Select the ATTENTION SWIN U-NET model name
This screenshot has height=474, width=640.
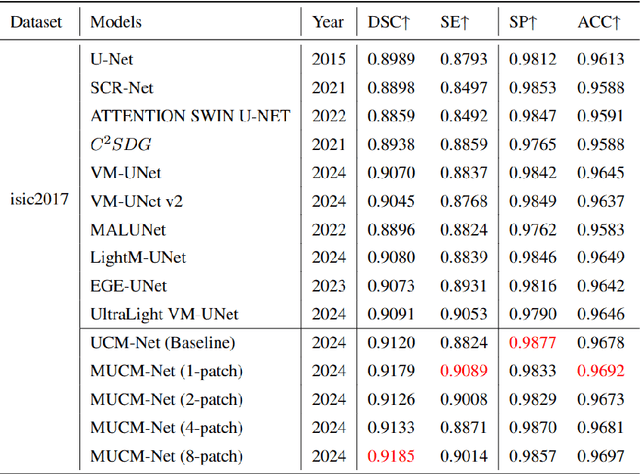coord(190,115)
